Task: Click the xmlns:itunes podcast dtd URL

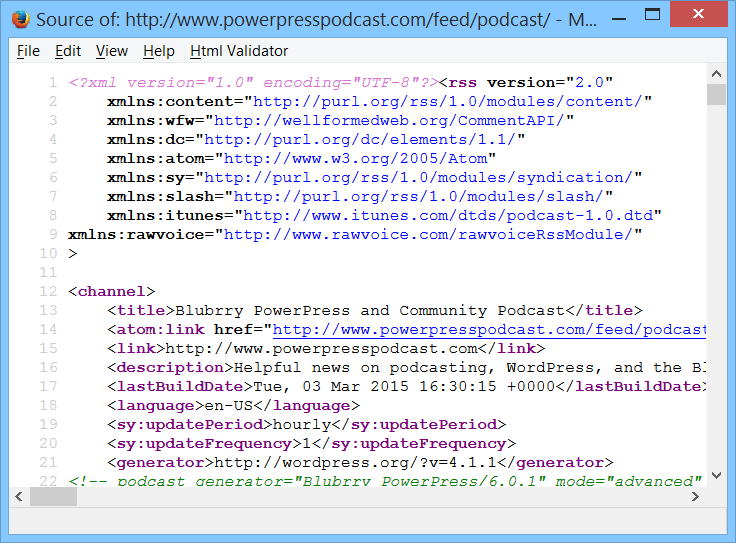Action: (448, 215)
